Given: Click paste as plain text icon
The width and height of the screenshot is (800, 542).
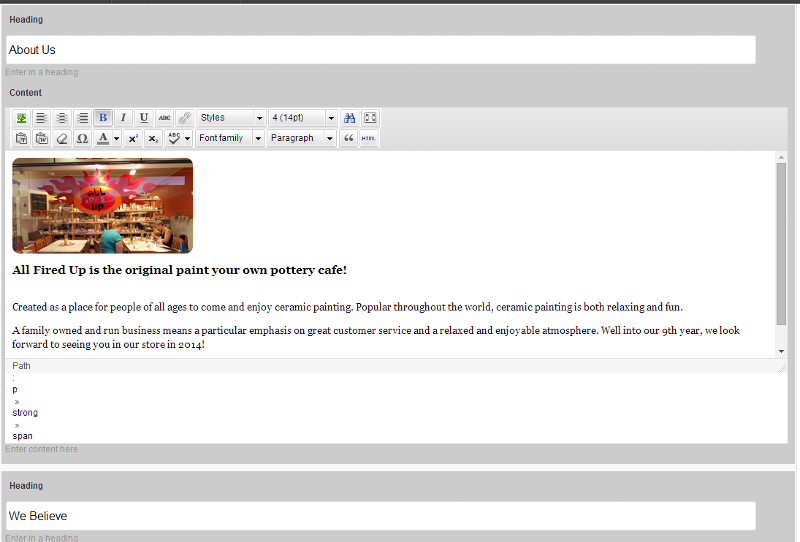Looking at the screenshot, I should 21,138.
